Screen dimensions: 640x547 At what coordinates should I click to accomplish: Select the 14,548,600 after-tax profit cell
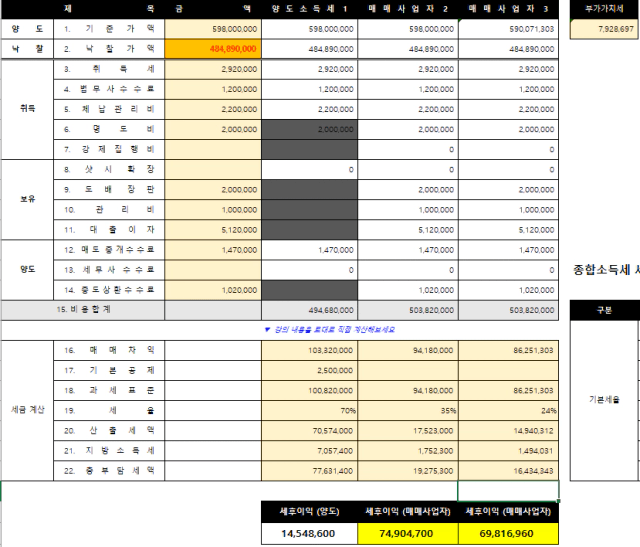pos(309,534)
